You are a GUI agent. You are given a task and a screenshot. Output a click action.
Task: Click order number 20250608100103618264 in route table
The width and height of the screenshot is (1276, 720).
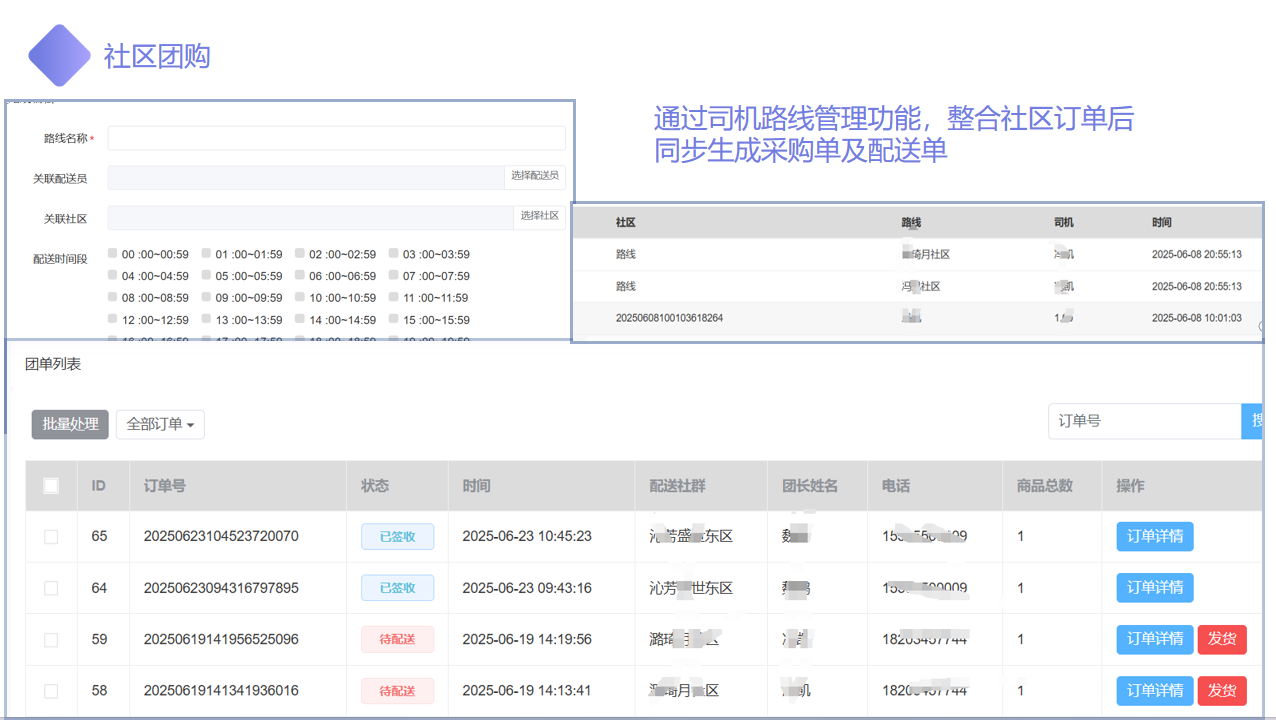669,318
